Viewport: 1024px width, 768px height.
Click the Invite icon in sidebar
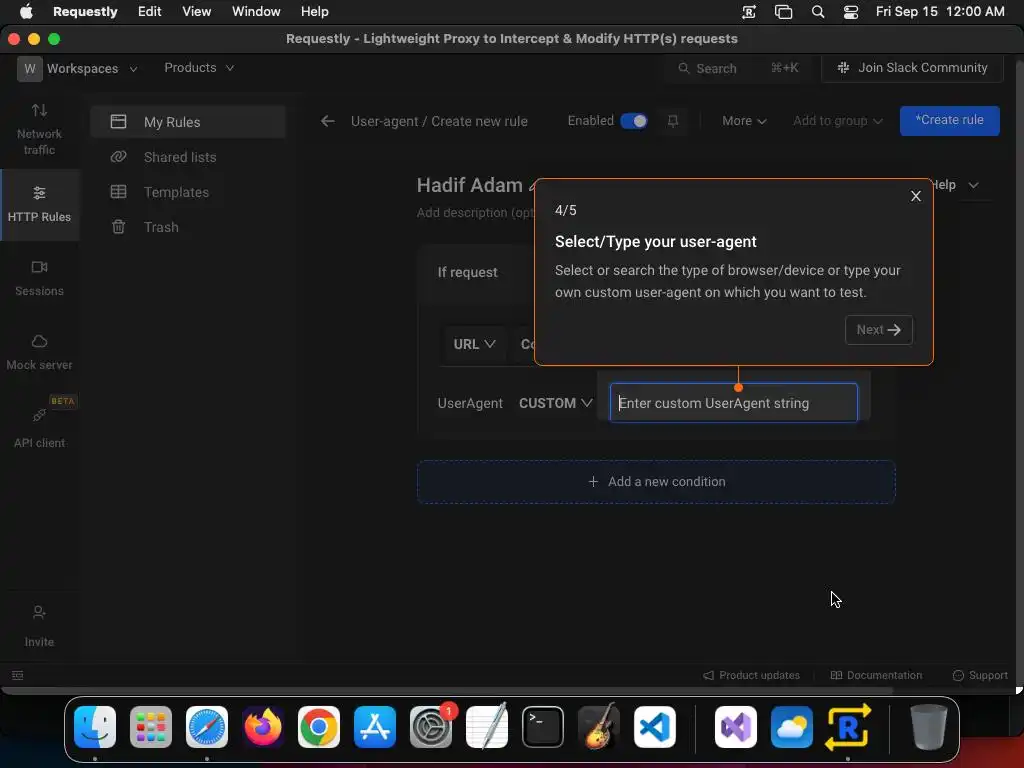[x=39, y=626]
